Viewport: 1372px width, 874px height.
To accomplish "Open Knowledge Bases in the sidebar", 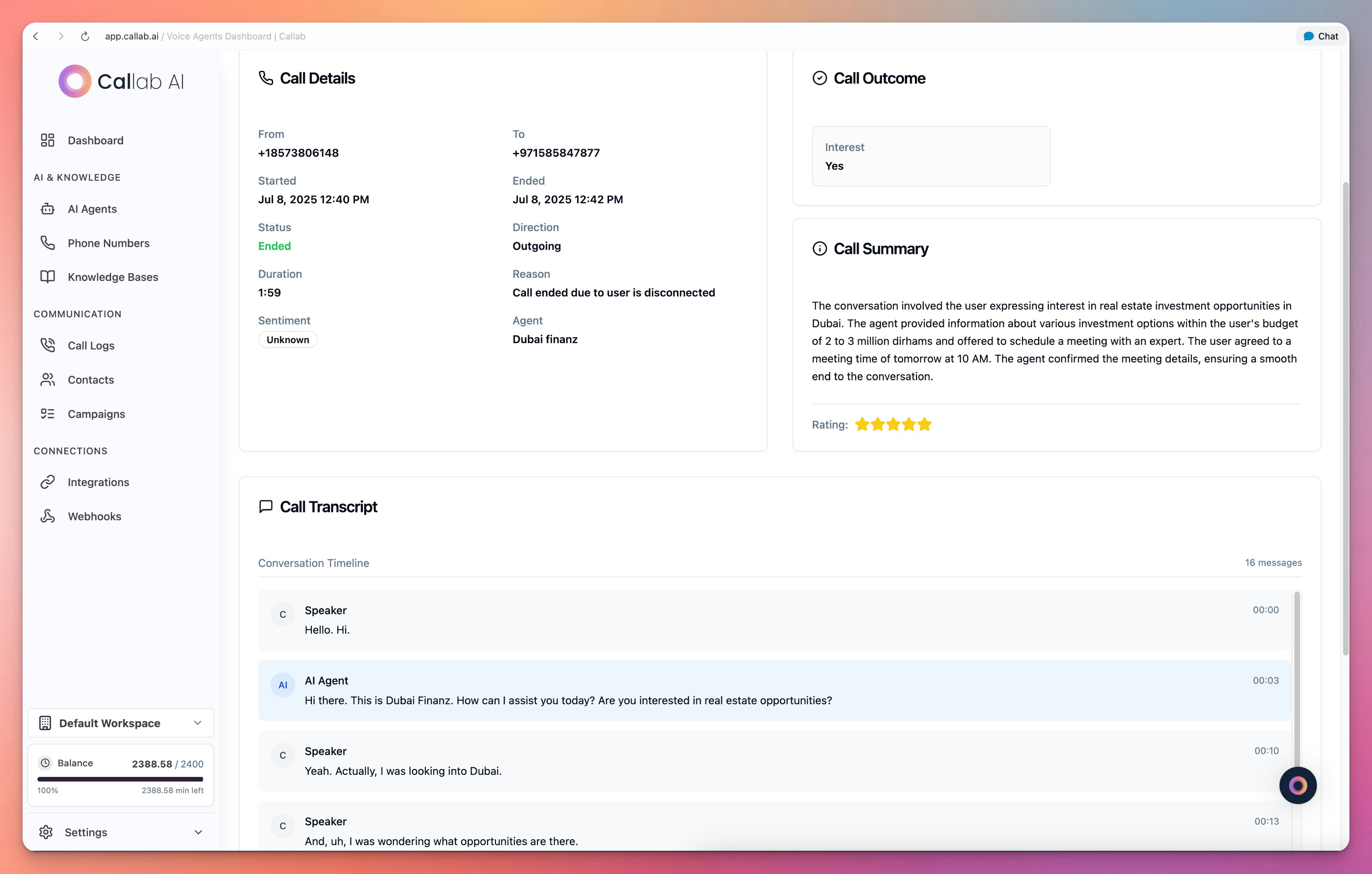I will [121, 277].
